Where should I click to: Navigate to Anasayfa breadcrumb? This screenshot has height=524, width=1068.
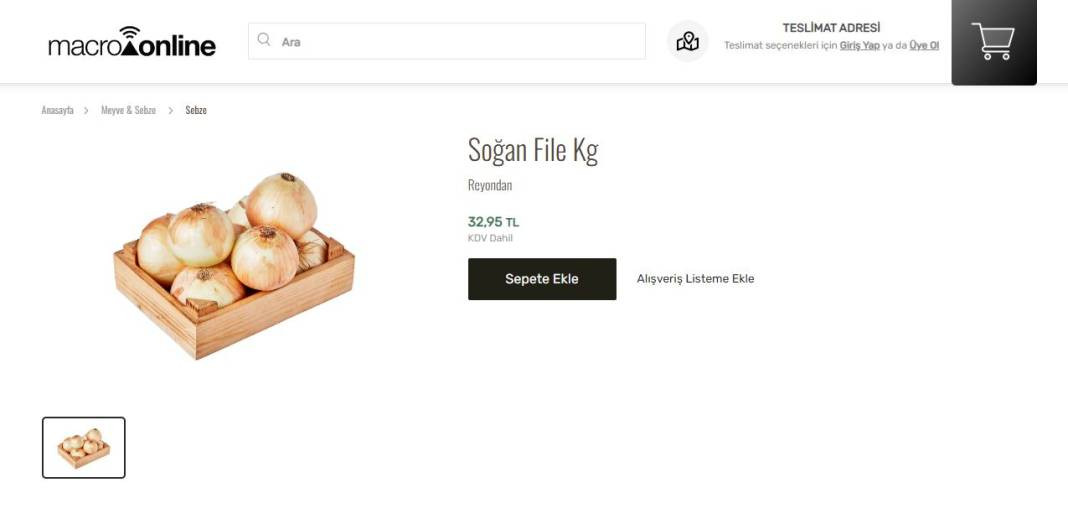tap(57, 110)
